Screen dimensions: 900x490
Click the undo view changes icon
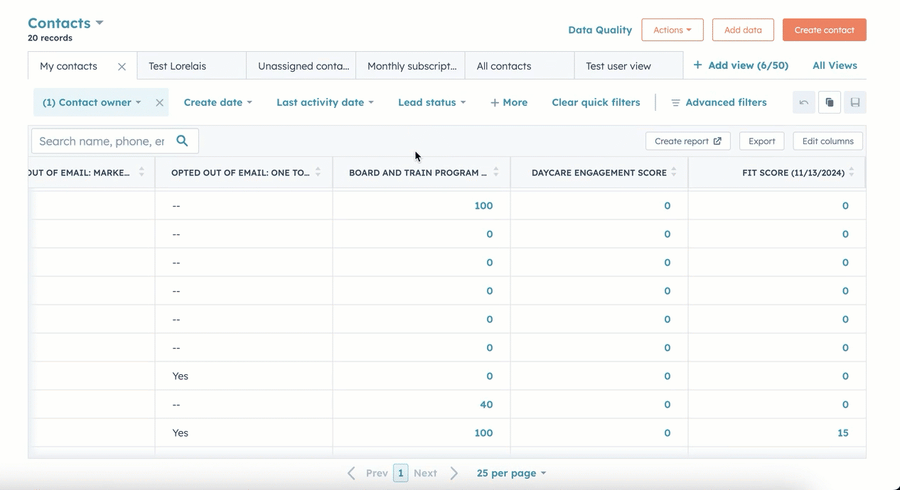tap(804, 102)
